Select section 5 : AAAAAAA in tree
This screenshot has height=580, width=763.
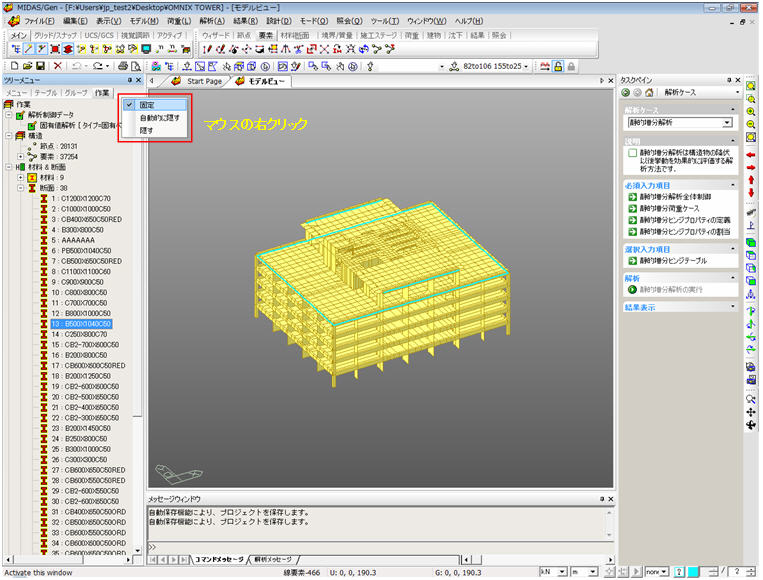[x=73, y=240]
